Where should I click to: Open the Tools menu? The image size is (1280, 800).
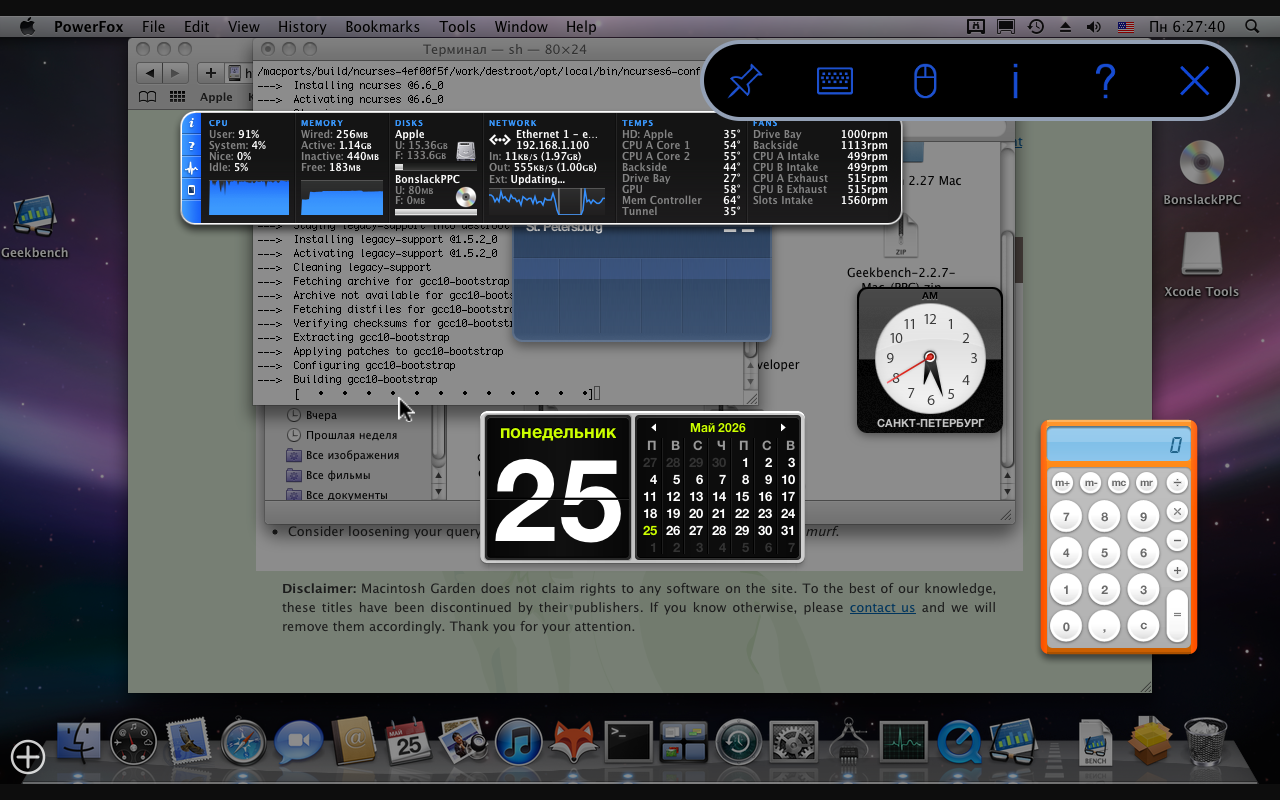(x=458, y=27)
